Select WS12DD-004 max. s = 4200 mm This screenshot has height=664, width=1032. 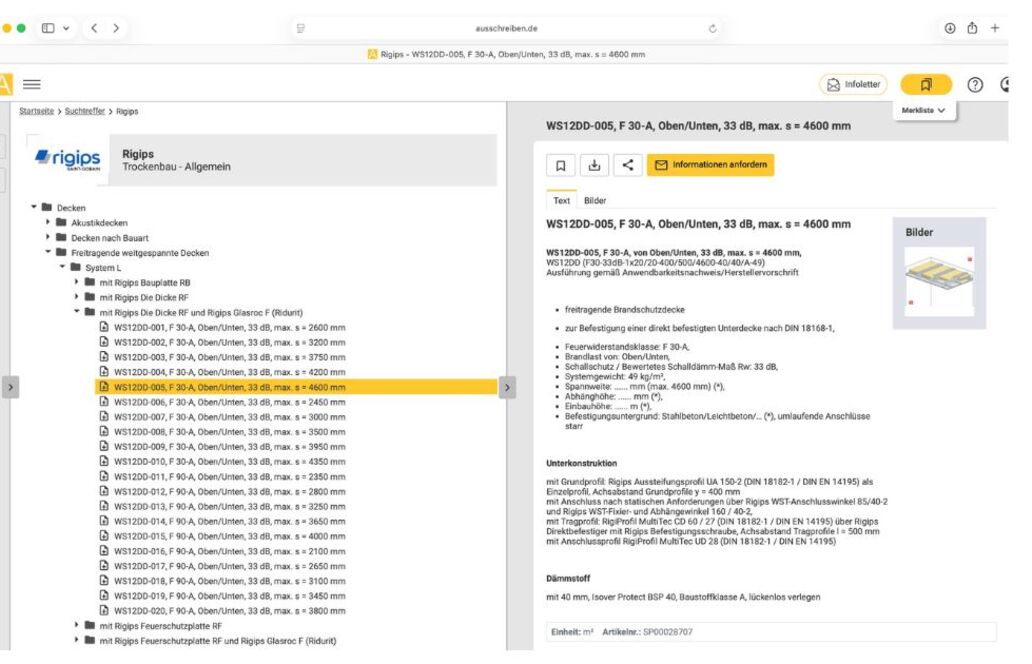pos(230,372)
